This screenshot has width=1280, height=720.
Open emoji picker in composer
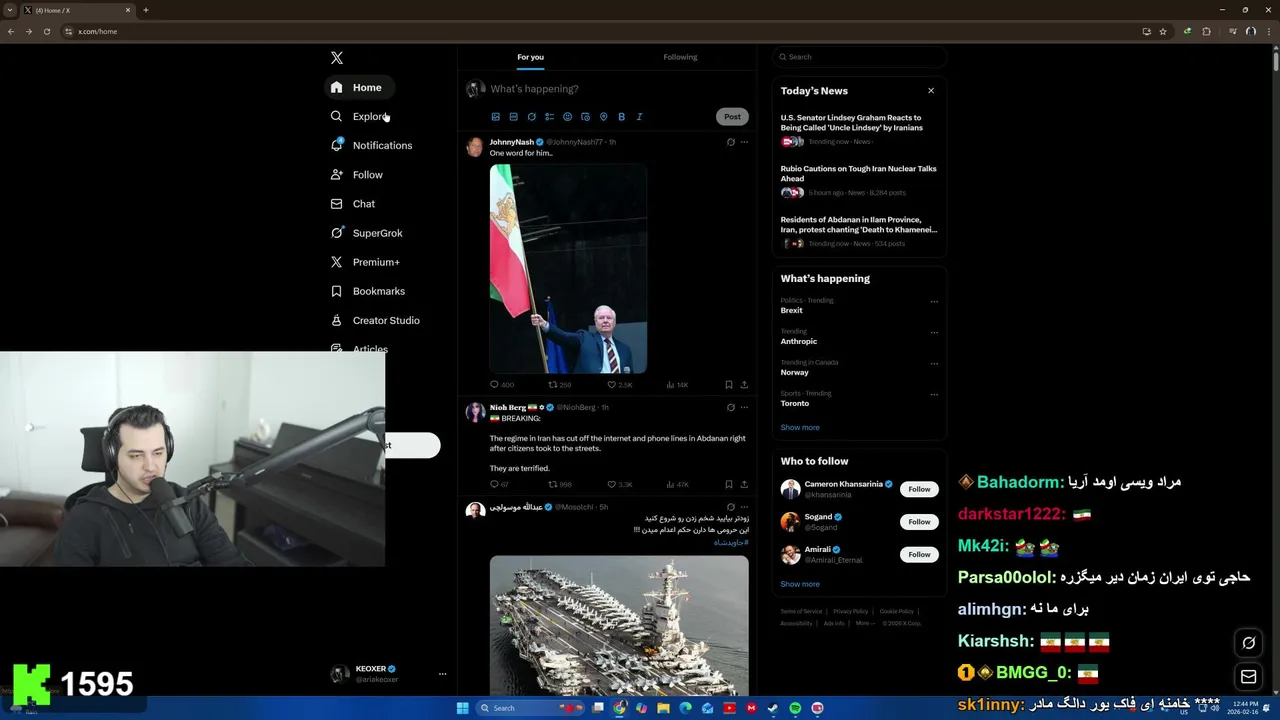point(567,117)
